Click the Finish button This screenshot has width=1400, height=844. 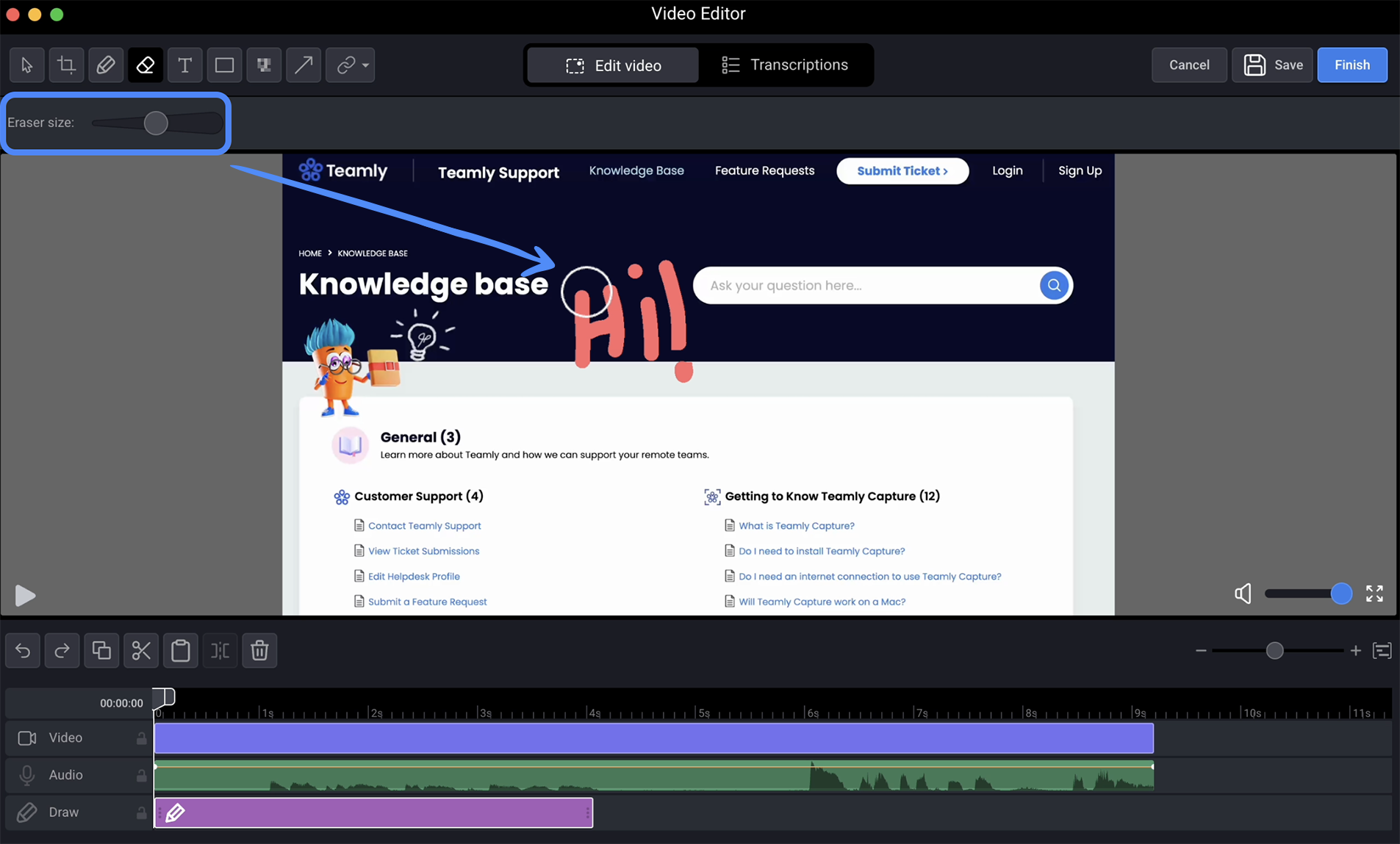(x=1352, y=65)
